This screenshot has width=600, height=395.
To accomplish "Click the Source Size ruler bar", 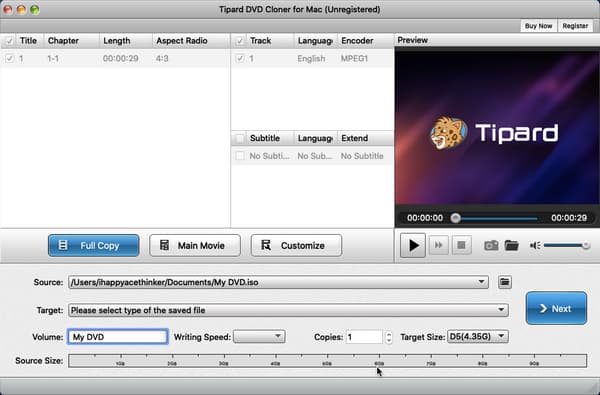I will click(x=328, y=361).
